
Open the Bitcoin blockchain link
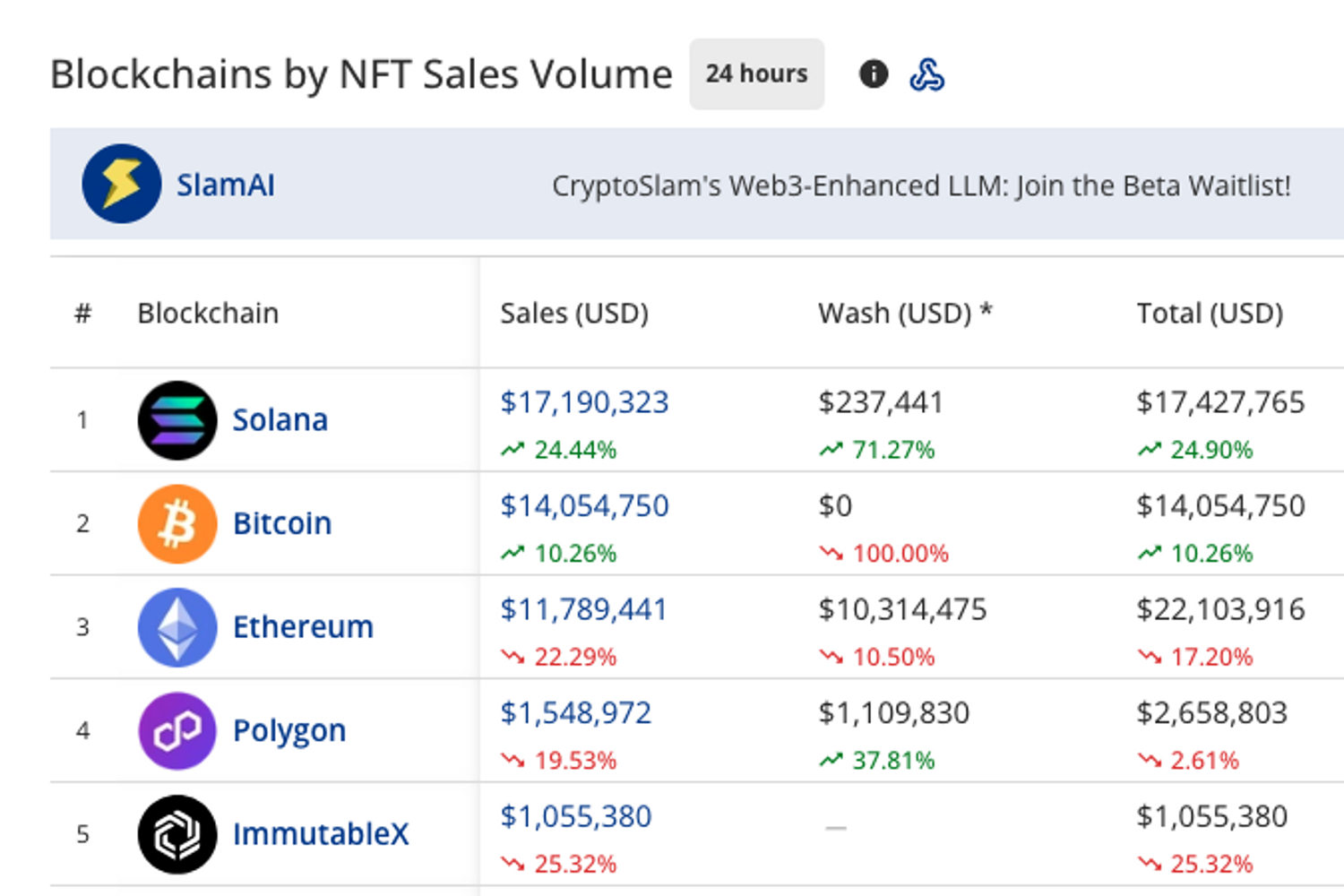click(x=281, y=523)
